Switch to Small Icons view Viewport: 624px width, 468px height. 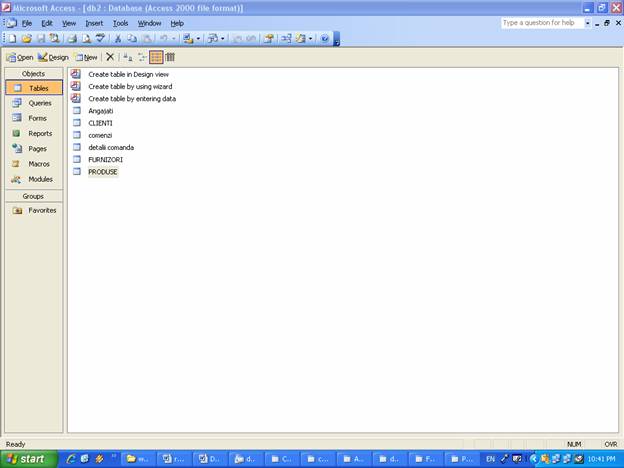pos(142,57)
